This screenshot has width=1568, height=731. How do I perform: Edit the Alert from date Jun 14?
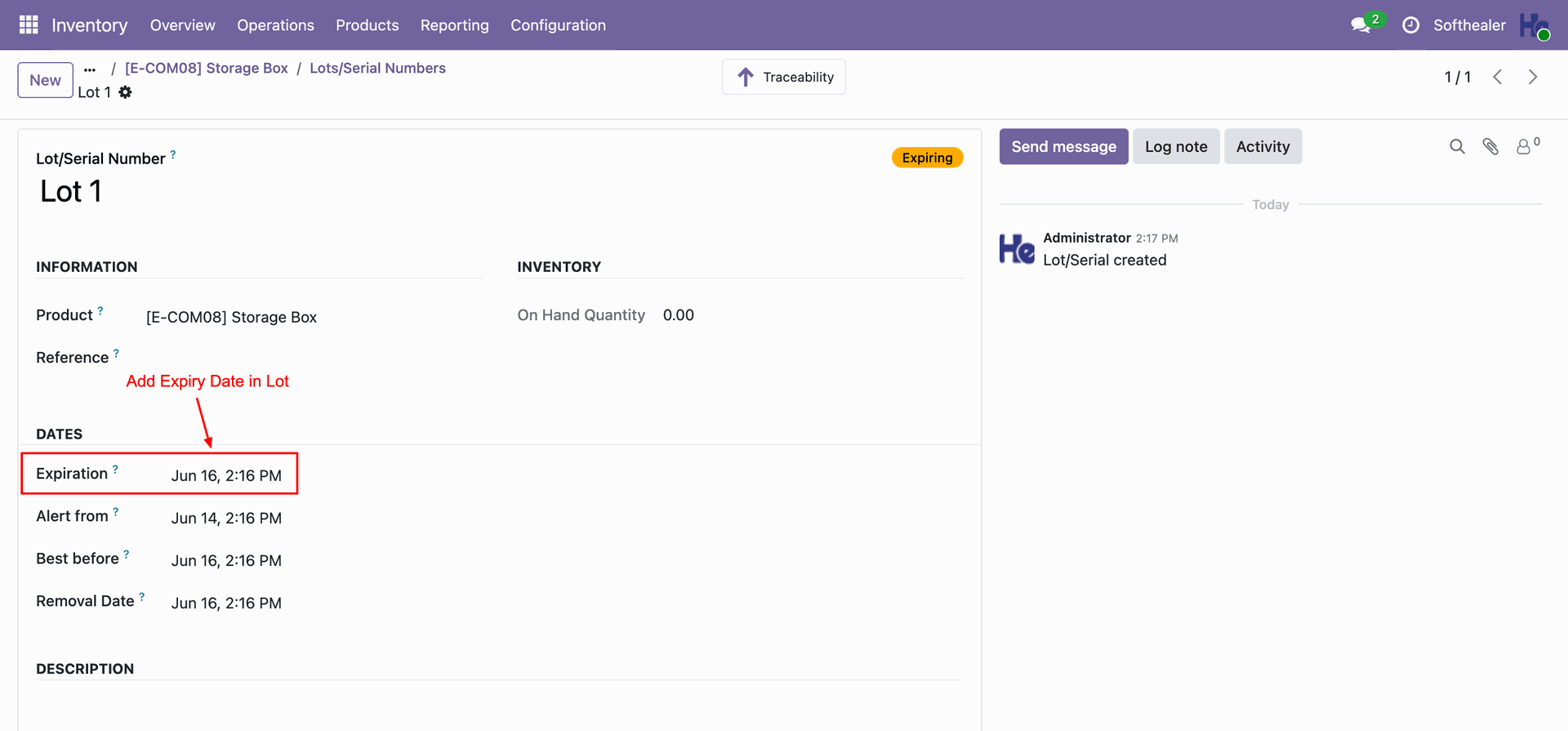[x=226, y=518]
